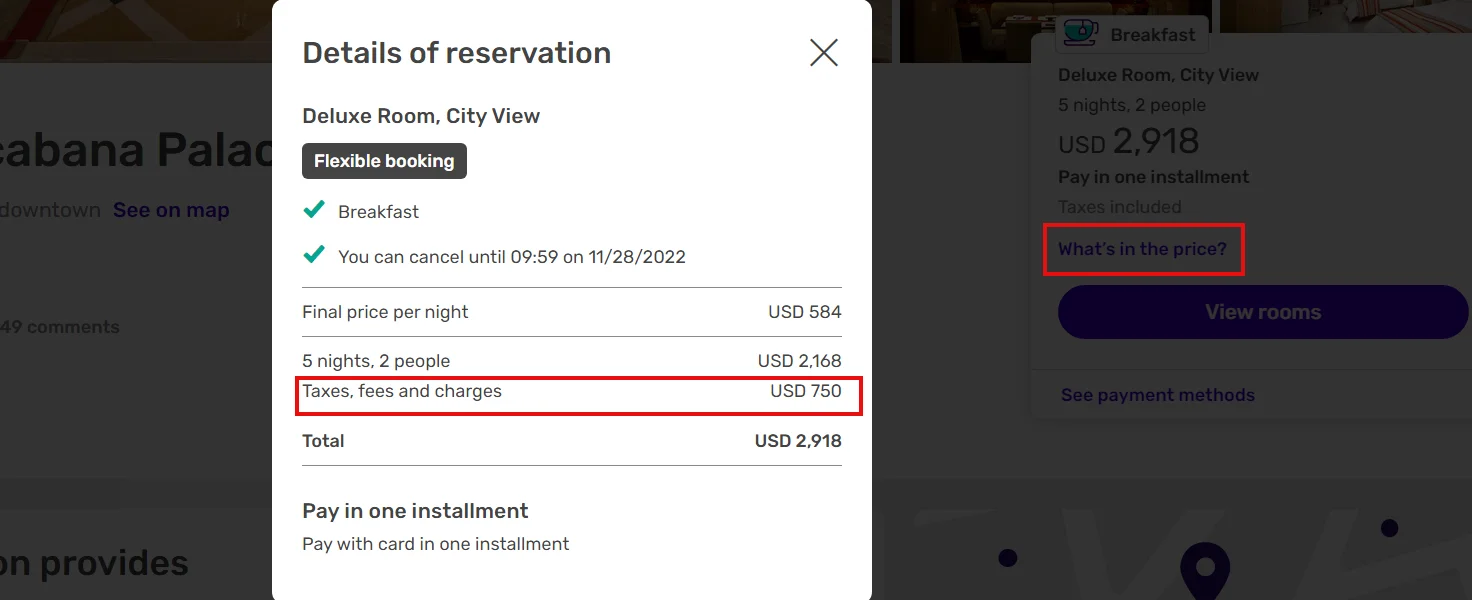Open See payment methods link
Screen dimensions: 1472x600
click(1157, 395)
